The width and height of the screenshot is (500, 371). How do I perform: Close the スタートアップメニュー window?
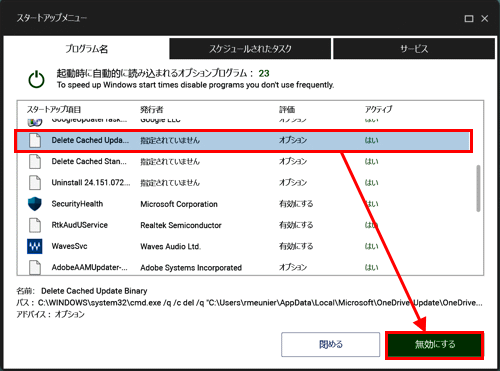click(485, 19)
